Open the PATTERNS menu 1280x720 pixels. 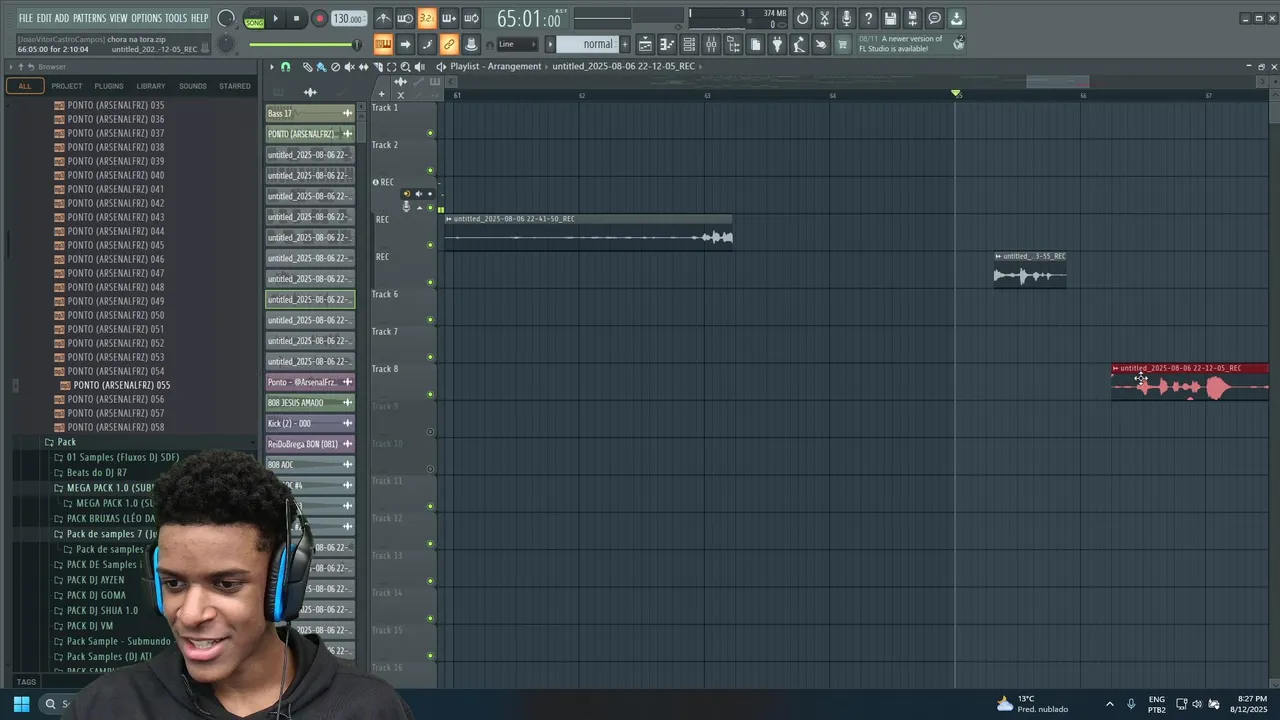(x=89, y=18)
